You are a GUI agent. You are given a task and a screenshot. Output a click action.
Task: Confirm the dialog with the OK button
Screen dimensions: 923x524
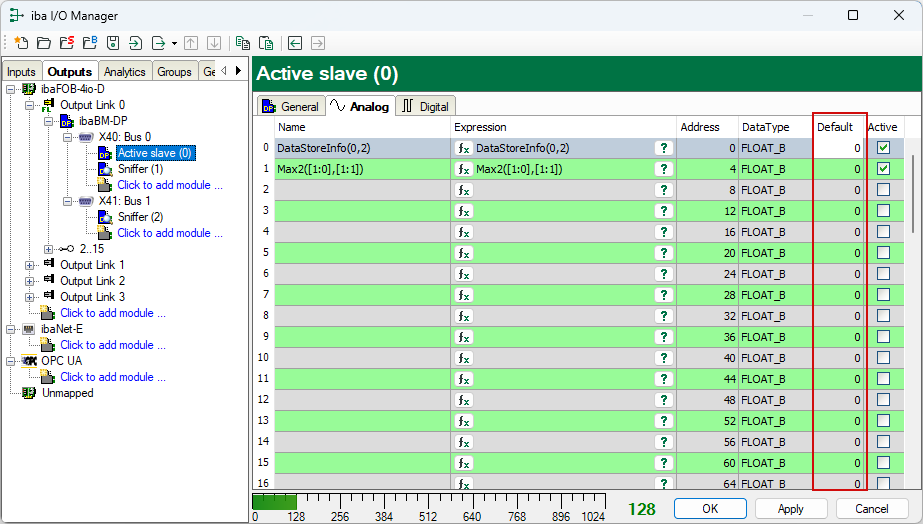[x=710, y=509]
